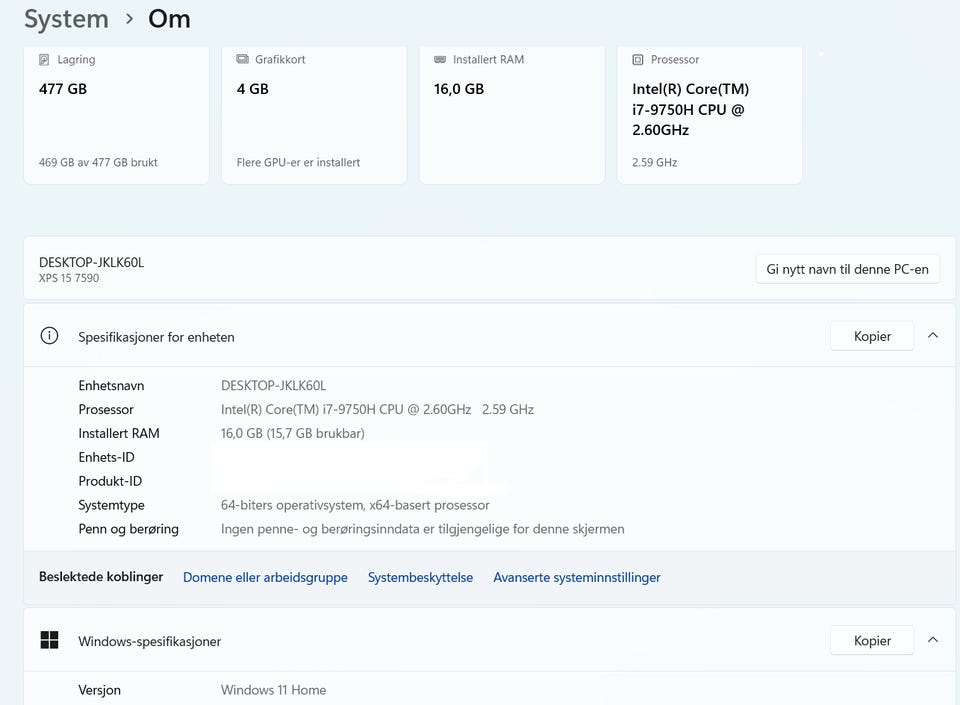This screenshot has width=960, height=705.
Task: Open the Systembeskyttelse link
Action: [420, 577]
